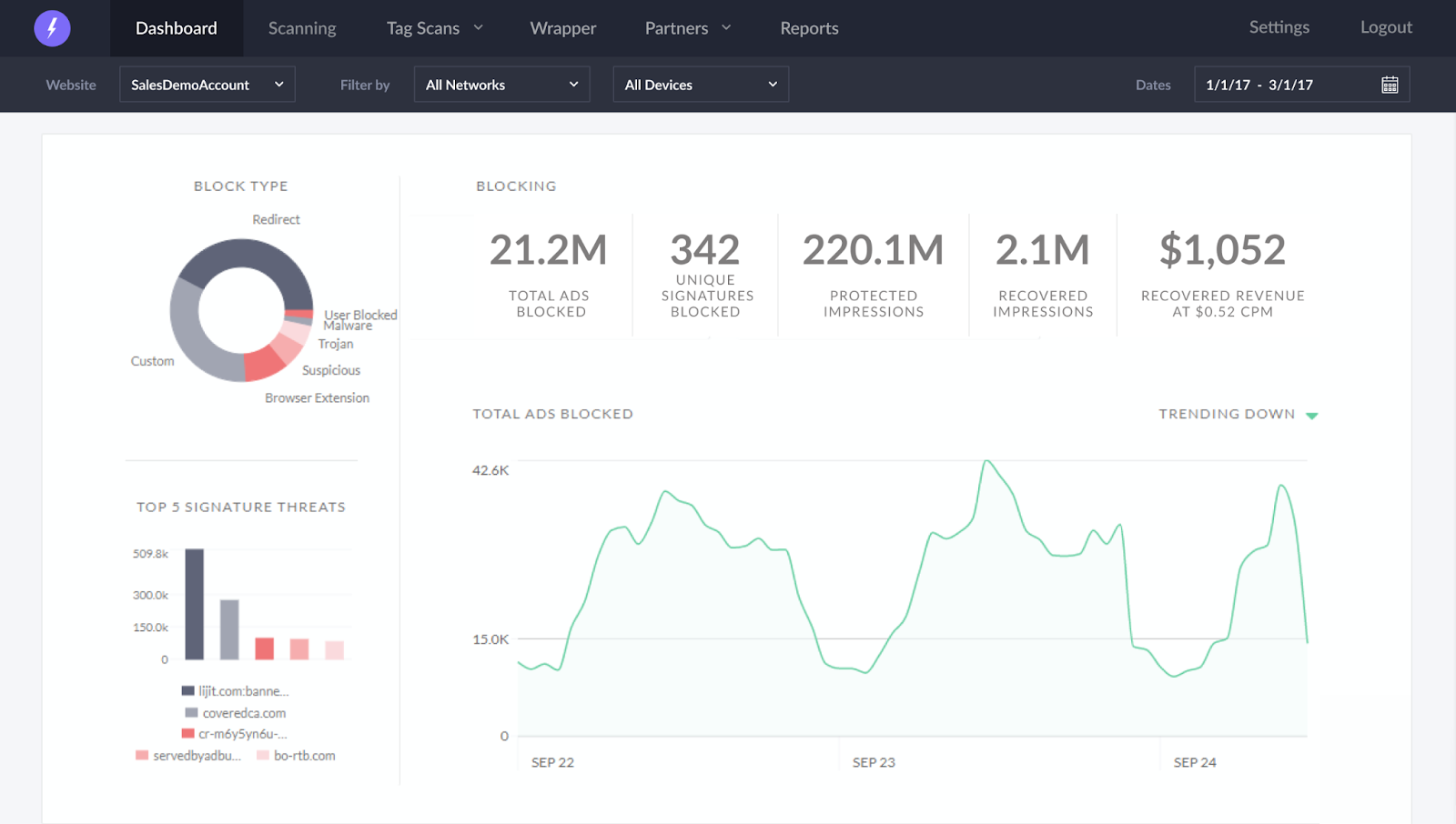The height and width of the screenshot is (824, 1456).
Task: Toggle the bo-rtb.com legend swatch
Action: (263, 756)
